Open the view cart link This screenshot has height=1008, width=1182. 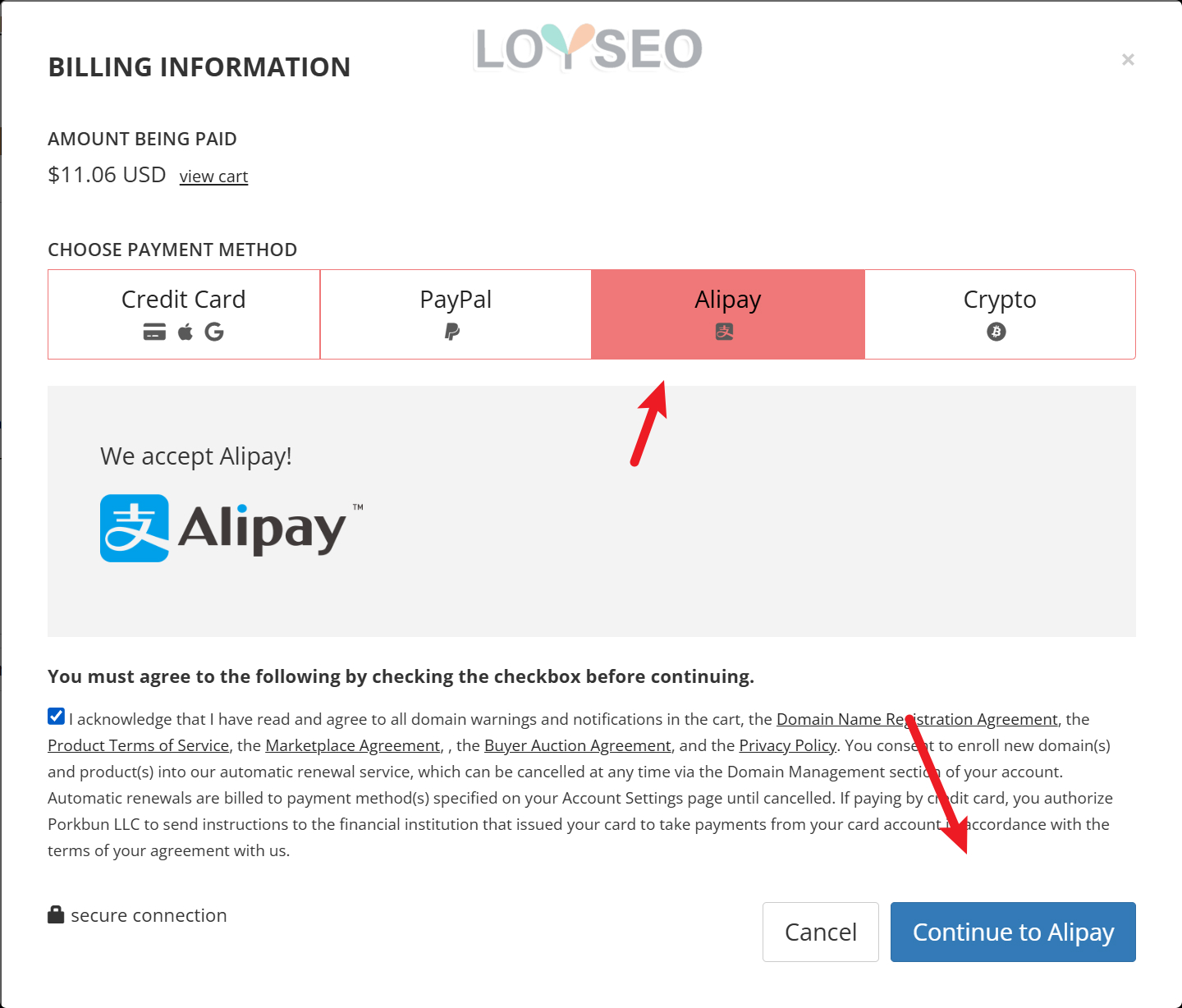[213, 176]
